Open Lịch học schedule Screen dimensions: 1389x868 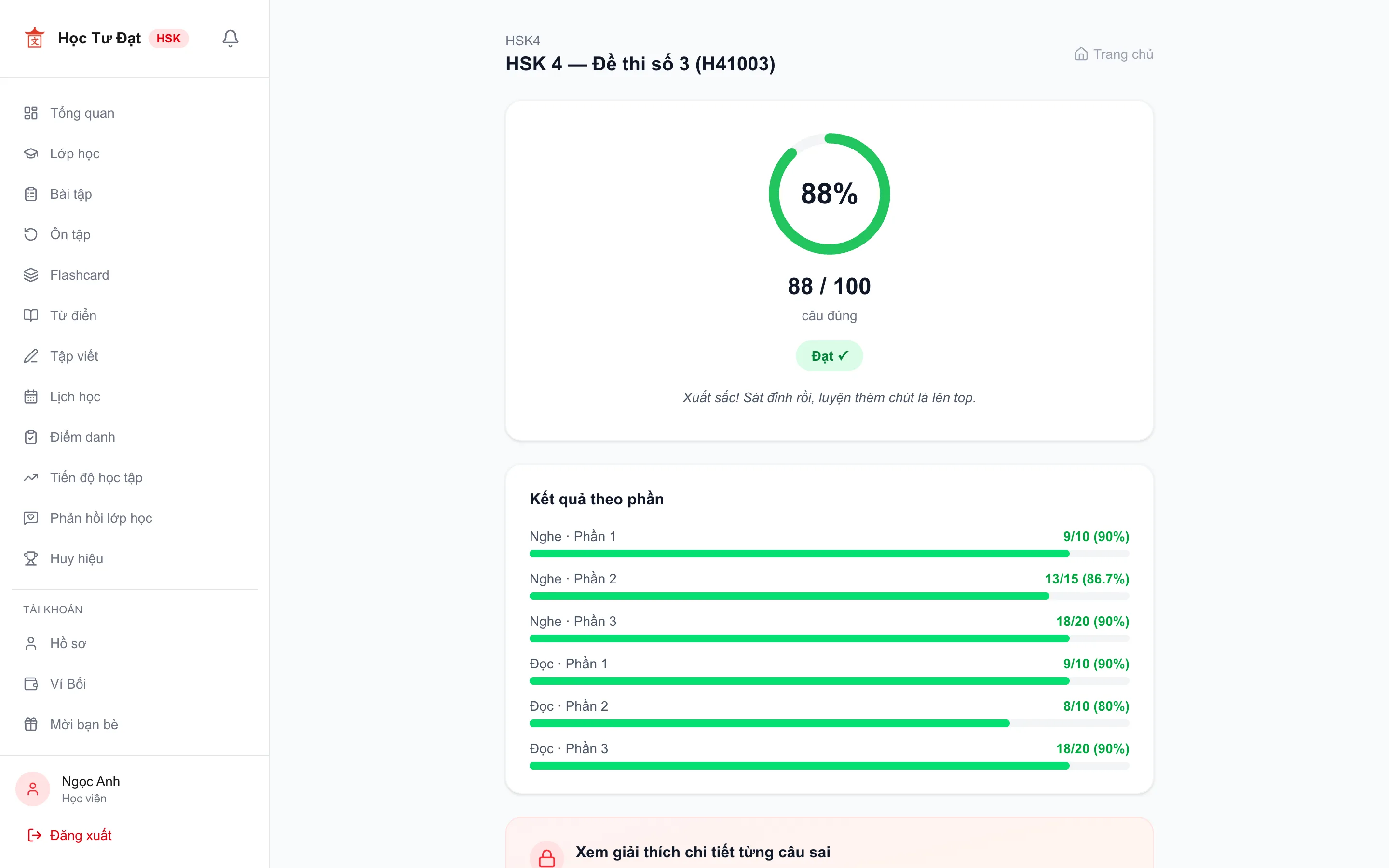click(134, 397)
